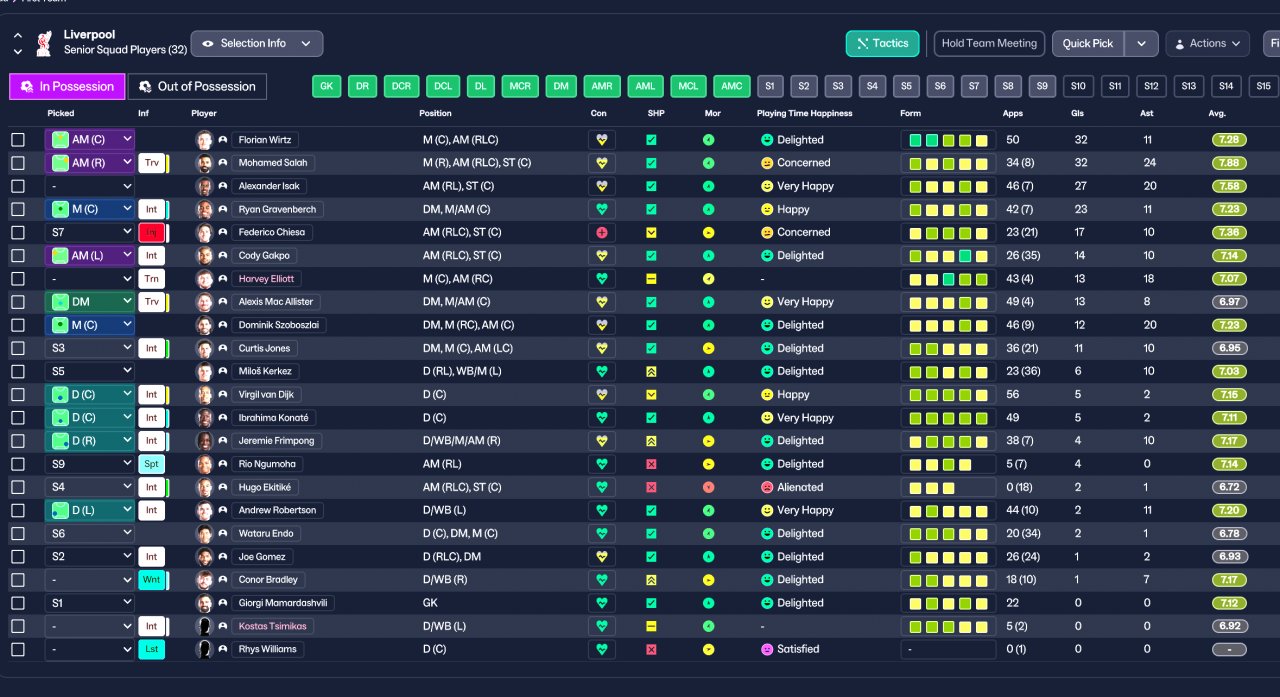Click the Wnt status badge for Conor Bradley
The height and width of the screenshot is (697, 1280).
point(151,580)
